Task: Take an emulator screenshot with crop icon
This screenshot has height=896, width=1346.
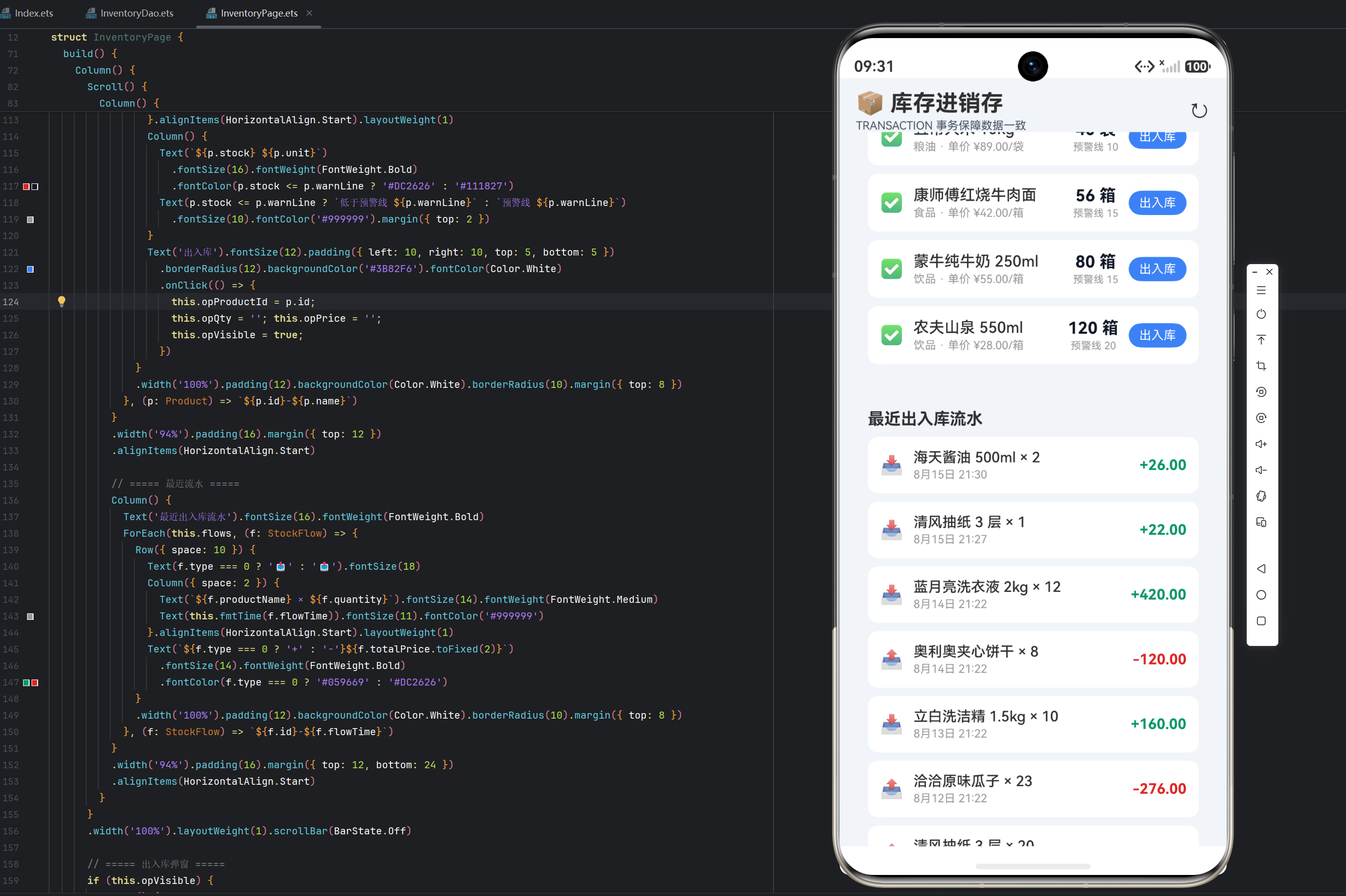Action: 1261,366
